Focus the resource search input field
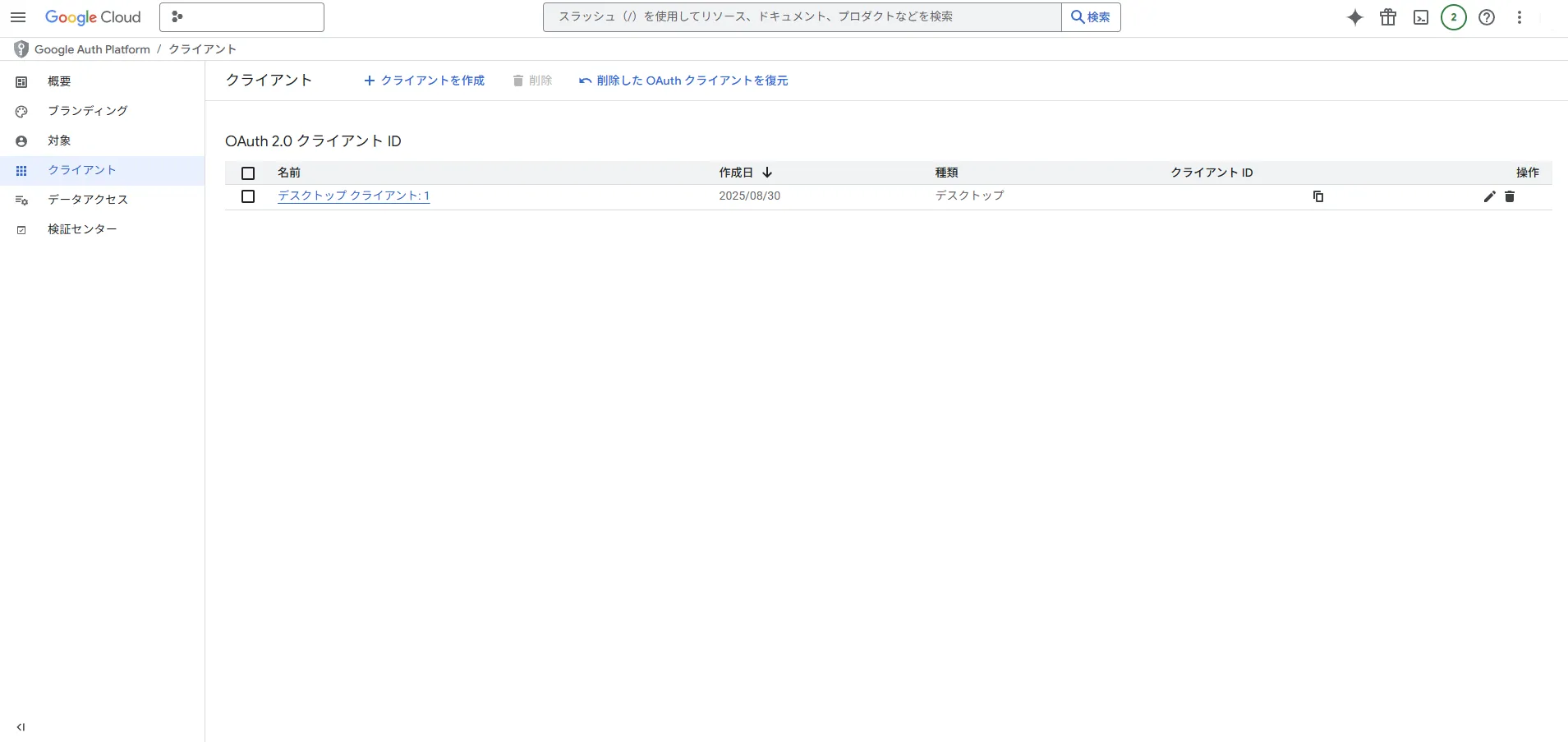Viewport: 1568px width, 742px height. click(802, 17)
